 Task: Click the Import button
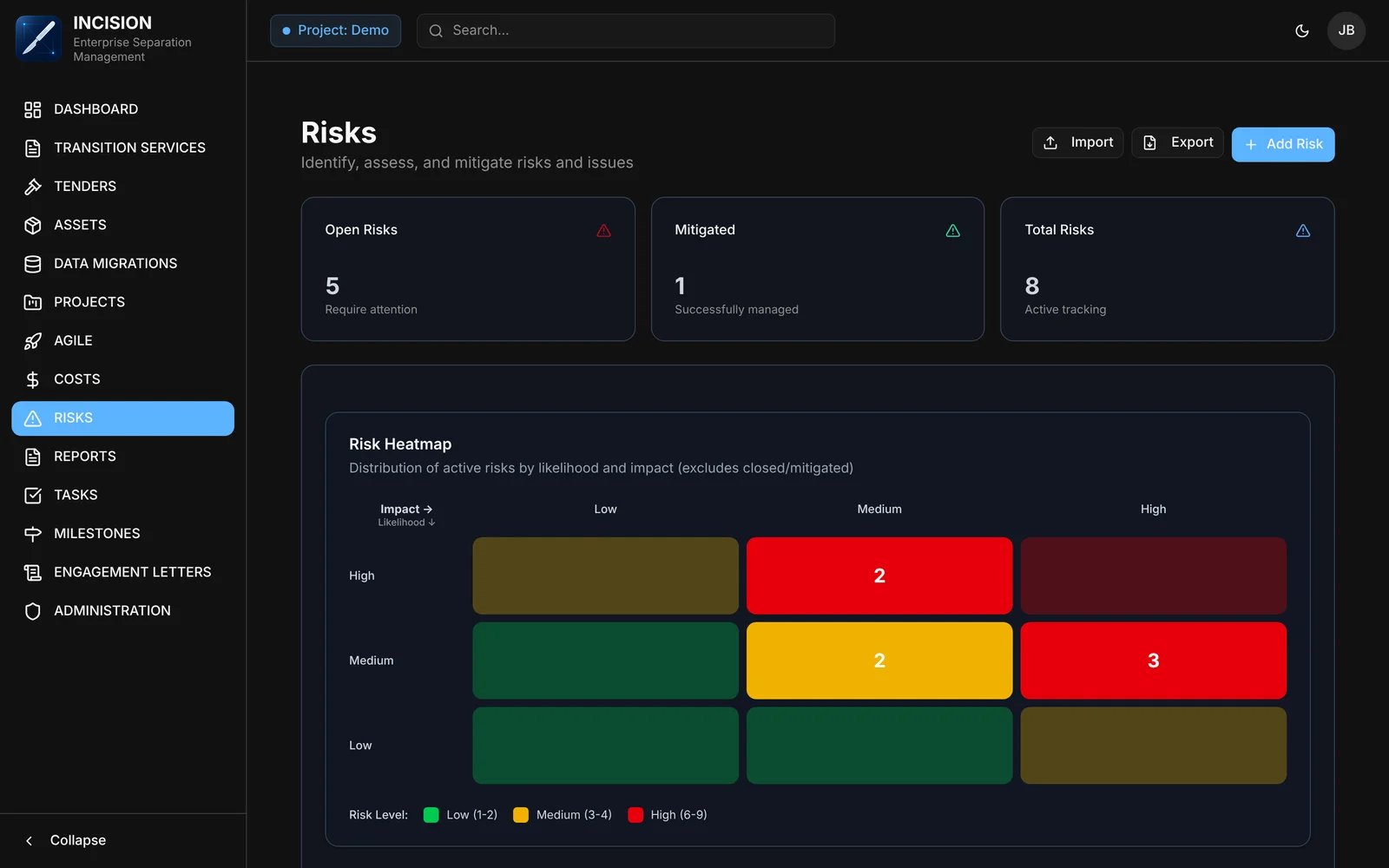(x=1077, y=142)
